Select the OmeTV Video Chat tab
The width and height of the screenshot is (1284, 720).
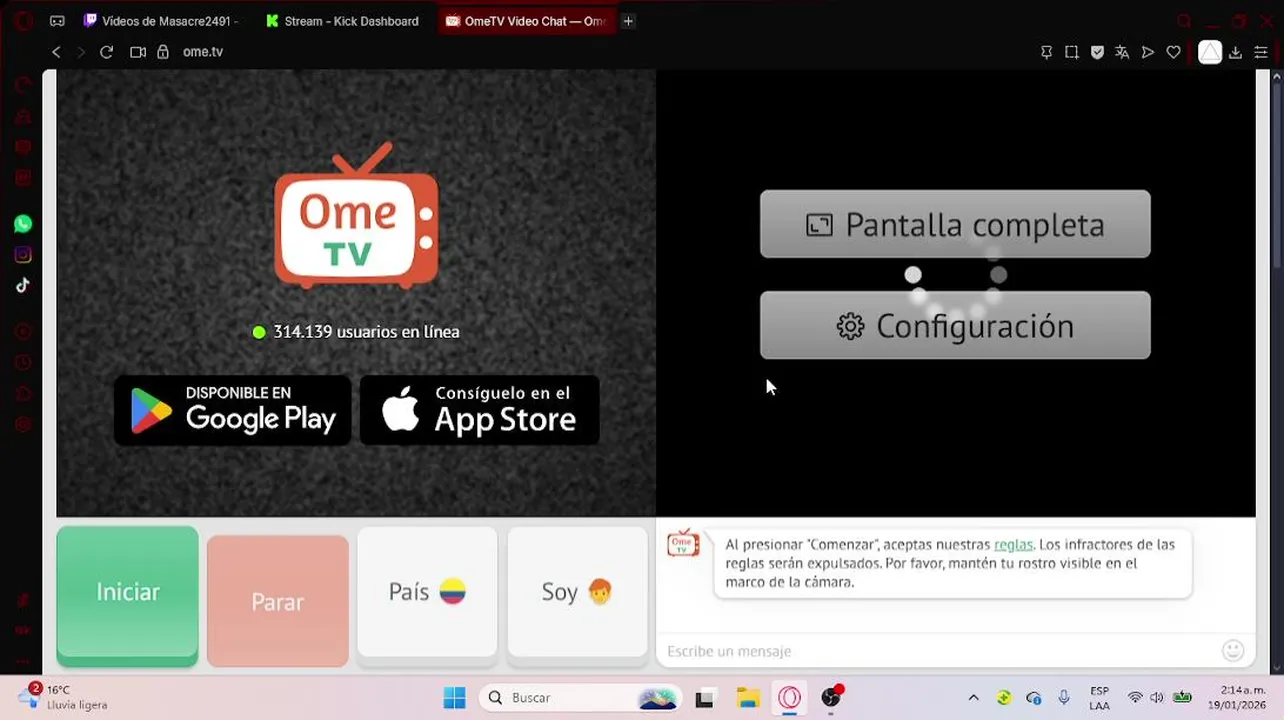pyautogui.click(x=526, y=21)
